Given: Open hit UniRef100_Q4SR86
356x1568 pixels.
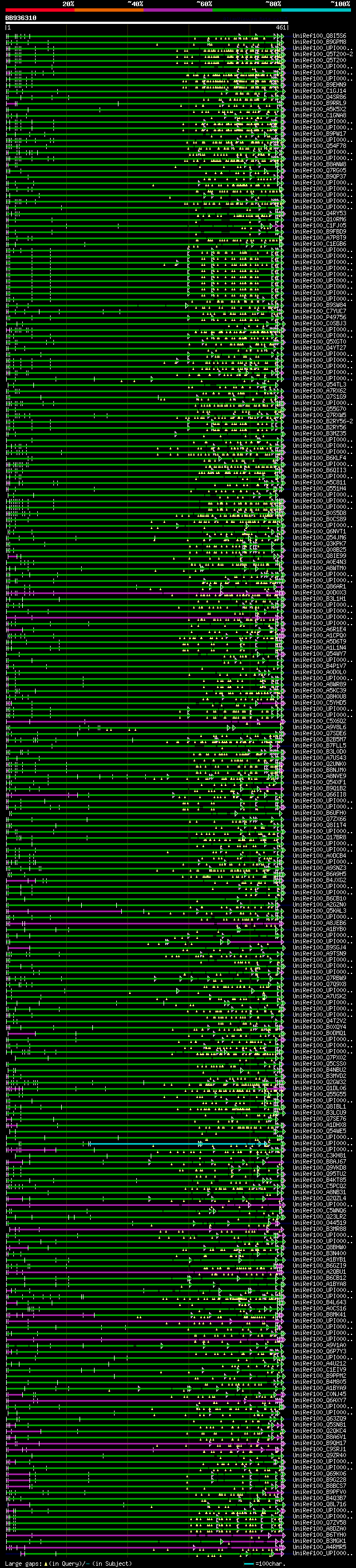Looking at the screenshot, I should (x=319, y=97).
